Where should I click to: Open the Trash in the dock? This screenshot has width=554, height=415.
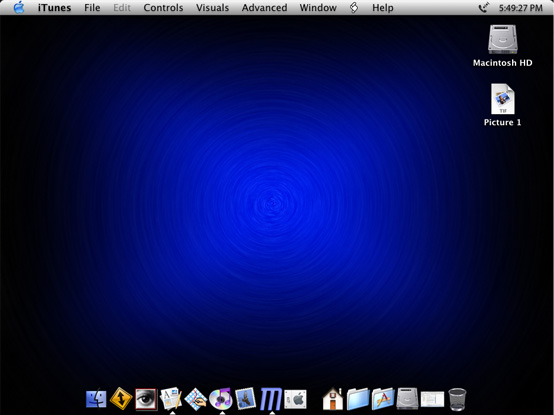[x=457, y=399]
